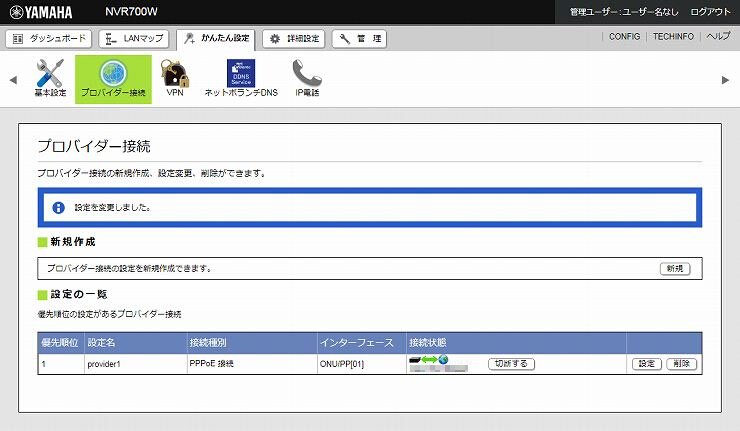
Task: Click the connection status icon for provider1
Action: tap(429, 360)
